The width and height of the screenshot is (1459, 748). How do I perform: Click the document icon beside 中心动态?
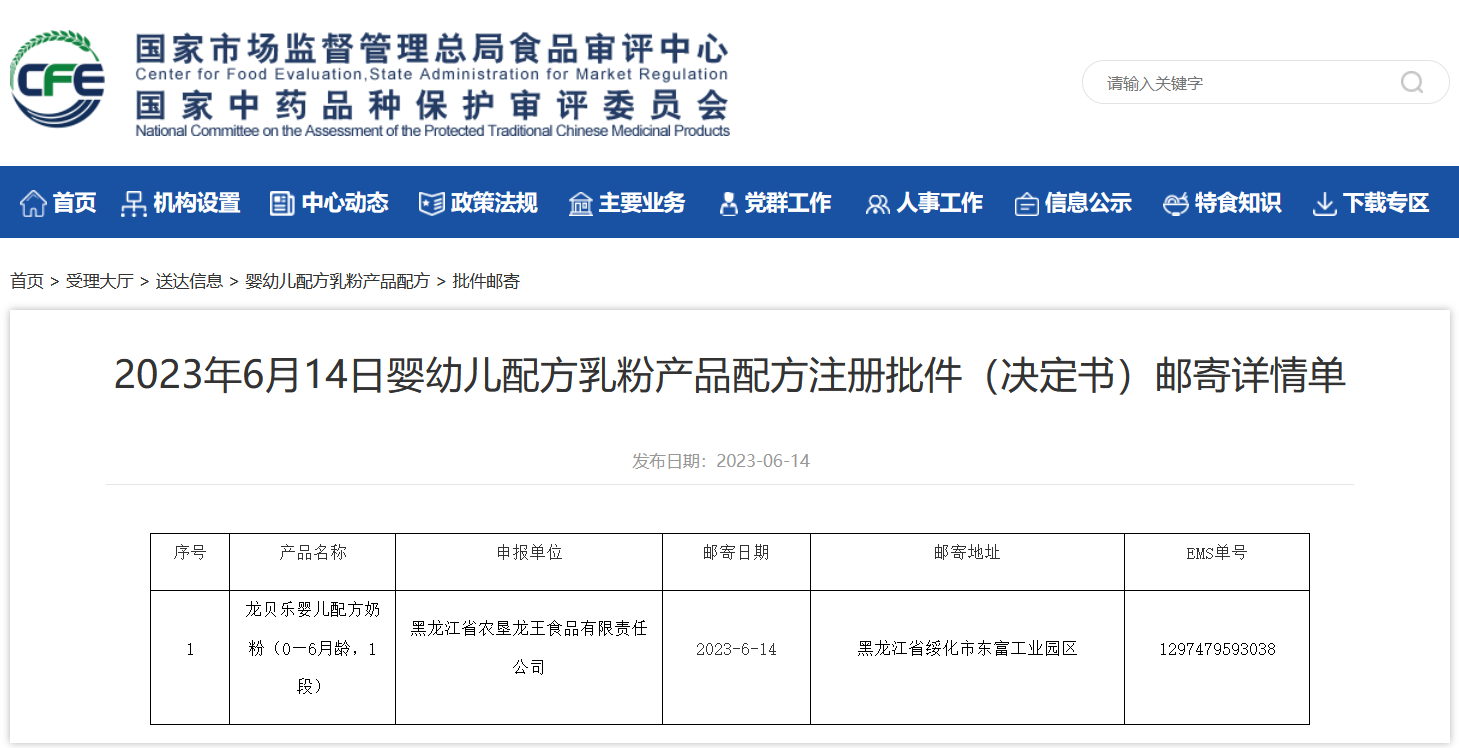[x=282, y=203]
